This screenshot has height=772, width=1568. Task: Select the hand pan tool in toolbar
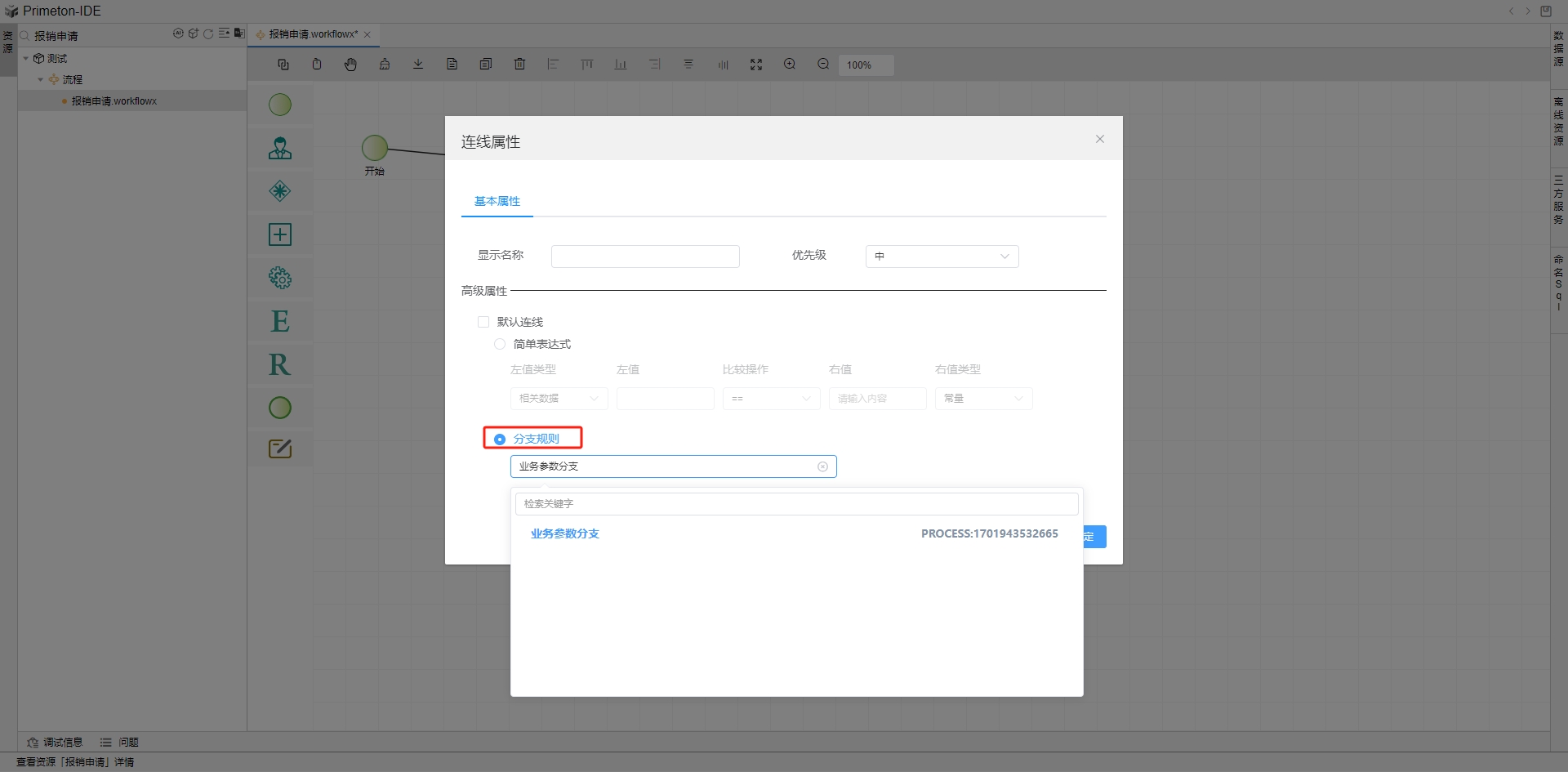click(x=350, y=65)
